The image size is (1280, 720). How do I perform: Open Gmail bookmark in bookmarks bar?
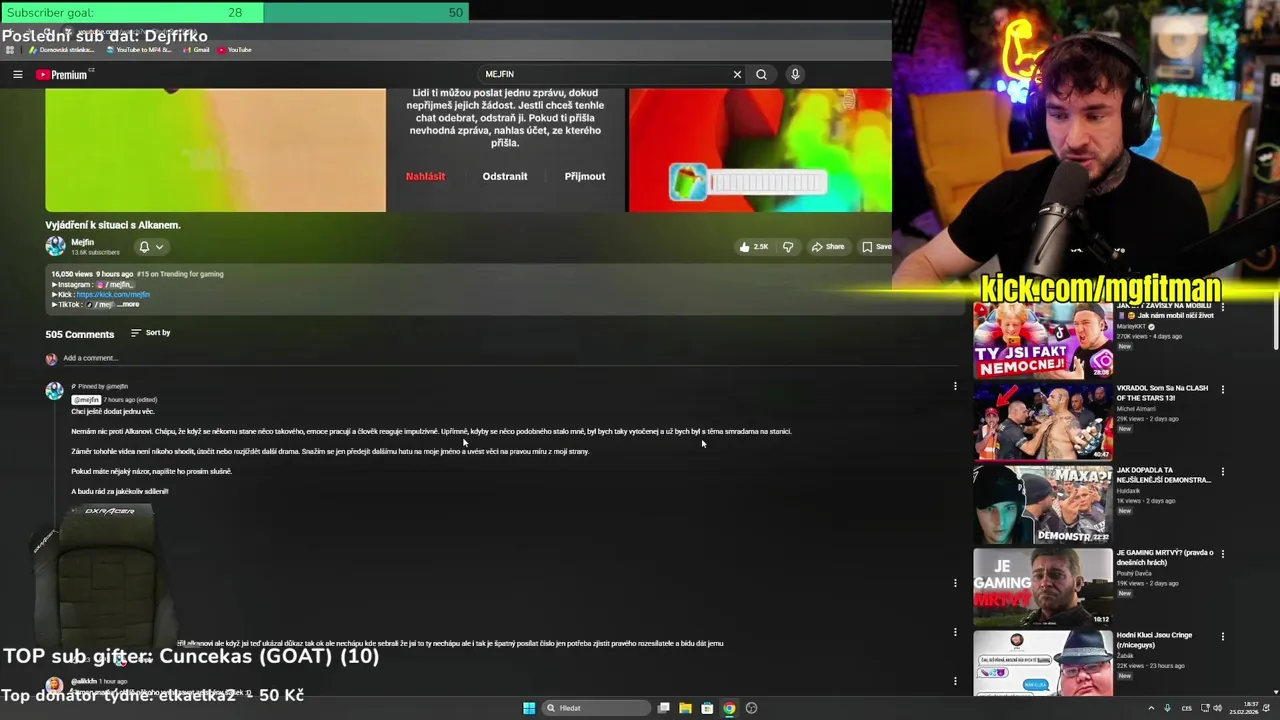coord(197,50)
